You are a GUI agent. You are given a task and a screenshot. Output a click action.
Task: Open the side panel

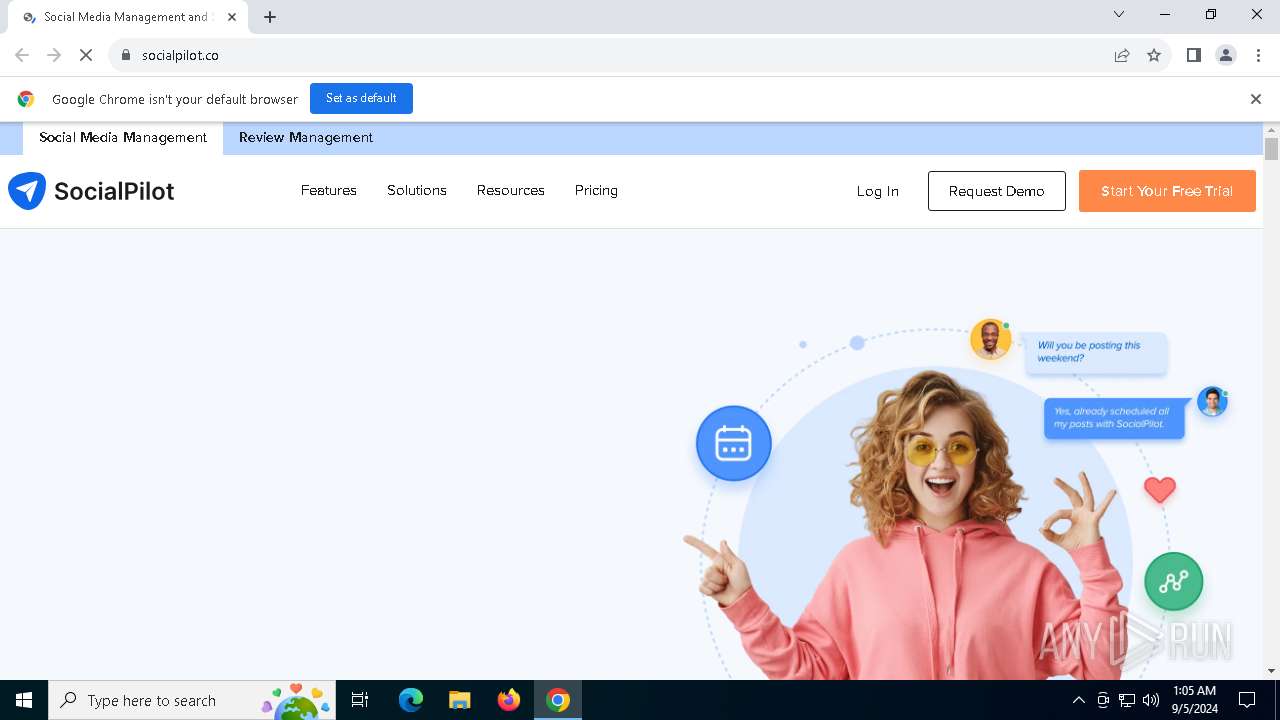1194,55
